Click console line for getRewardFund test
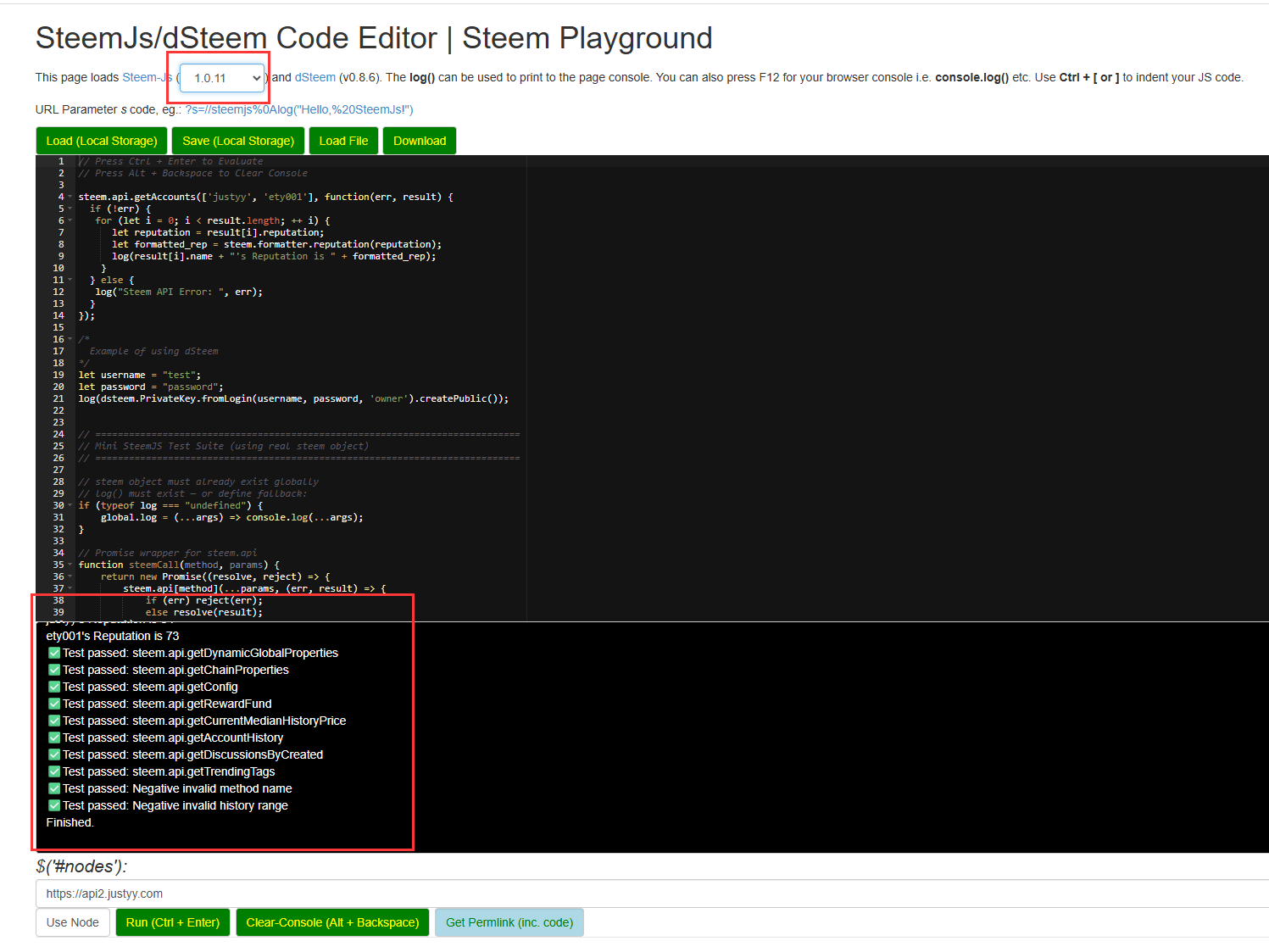The width and height of the screenshot is (1269, 952). tap(160, 704)
